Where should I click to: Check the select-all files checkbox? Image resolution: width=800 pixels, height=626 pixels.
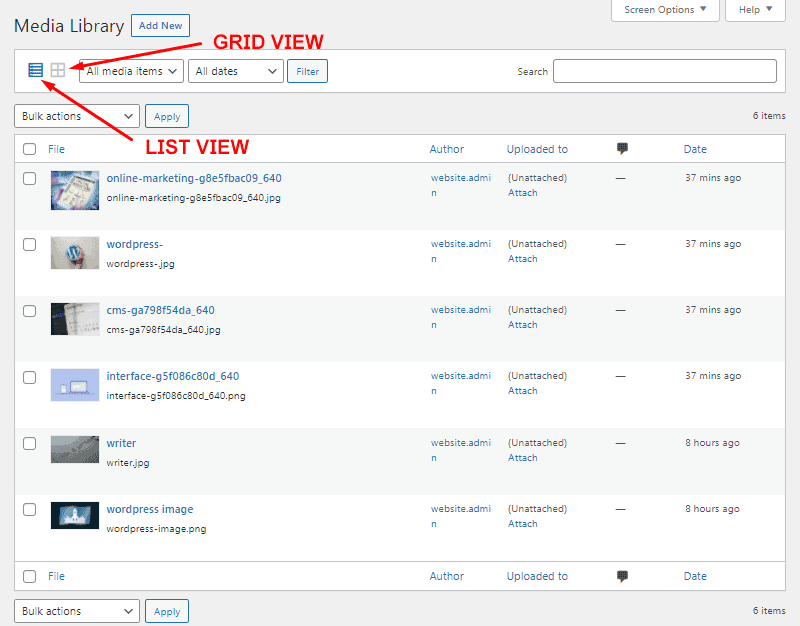(29, 148)
